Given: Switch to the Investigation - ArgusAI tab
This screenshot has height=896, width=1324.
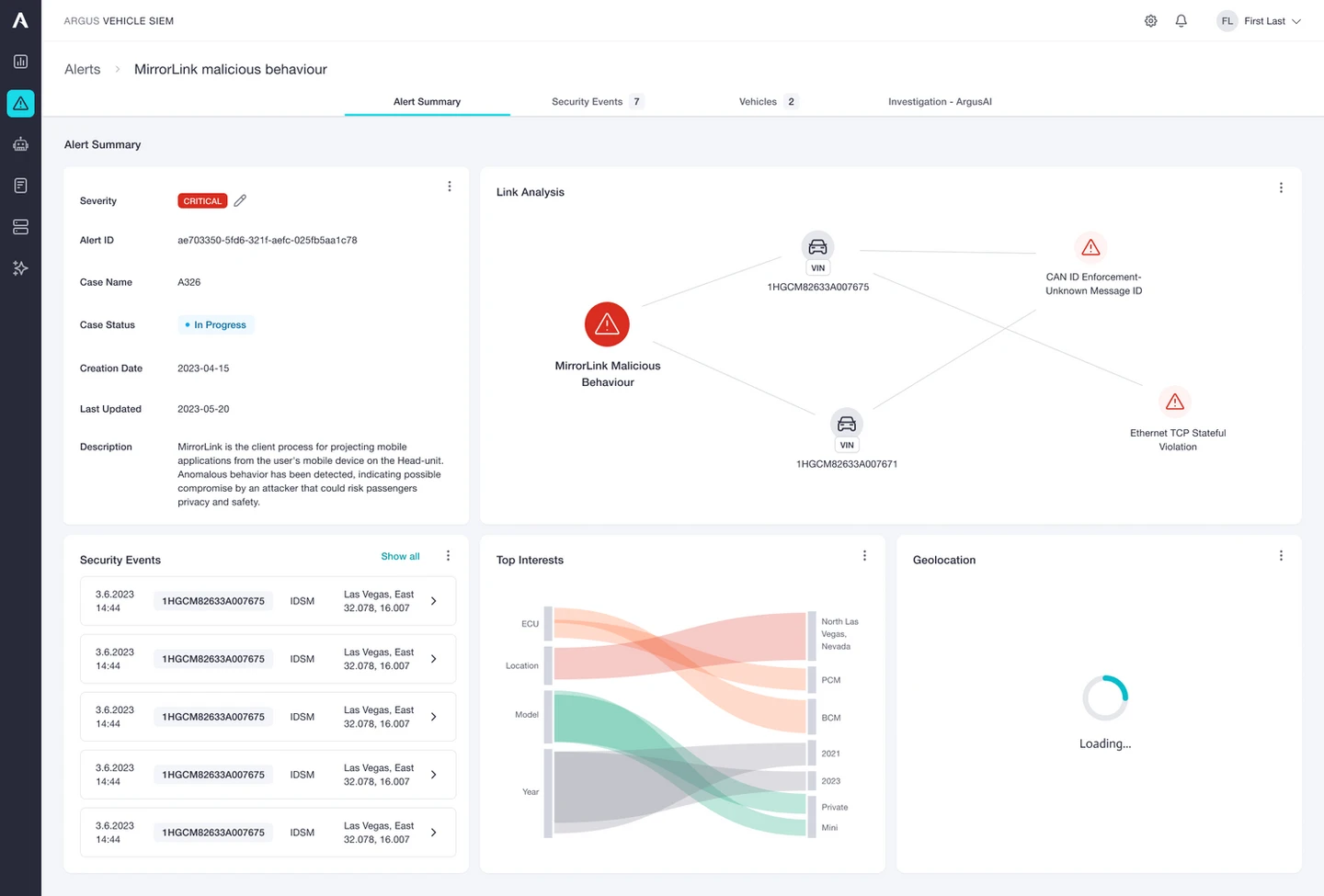Looking at the screenshot, I should click(x=940, y=102).
